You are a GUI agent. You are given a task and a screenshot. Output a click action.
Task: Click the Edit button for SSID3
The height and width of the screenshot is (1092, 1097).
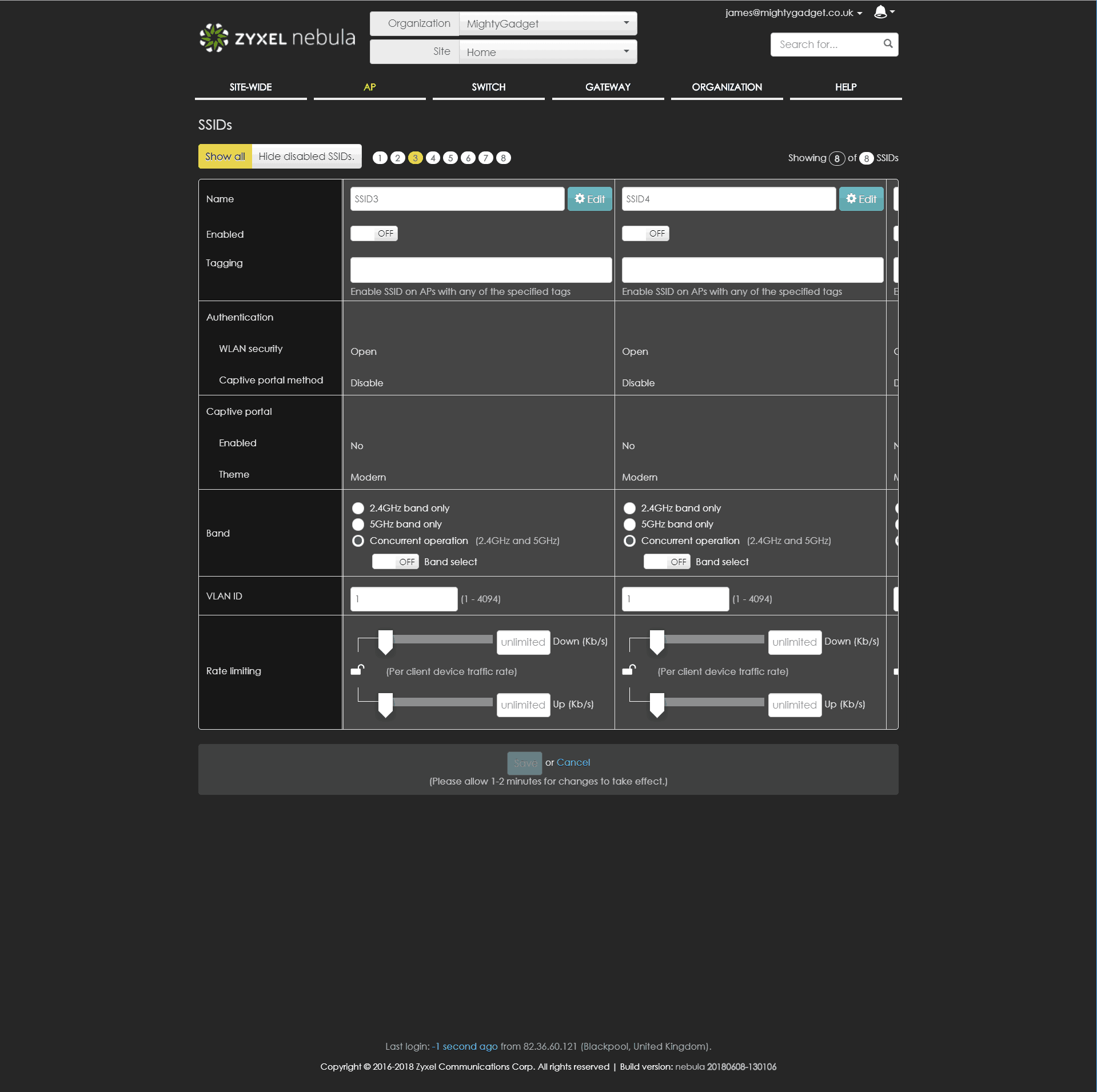(x=589, y=199)
